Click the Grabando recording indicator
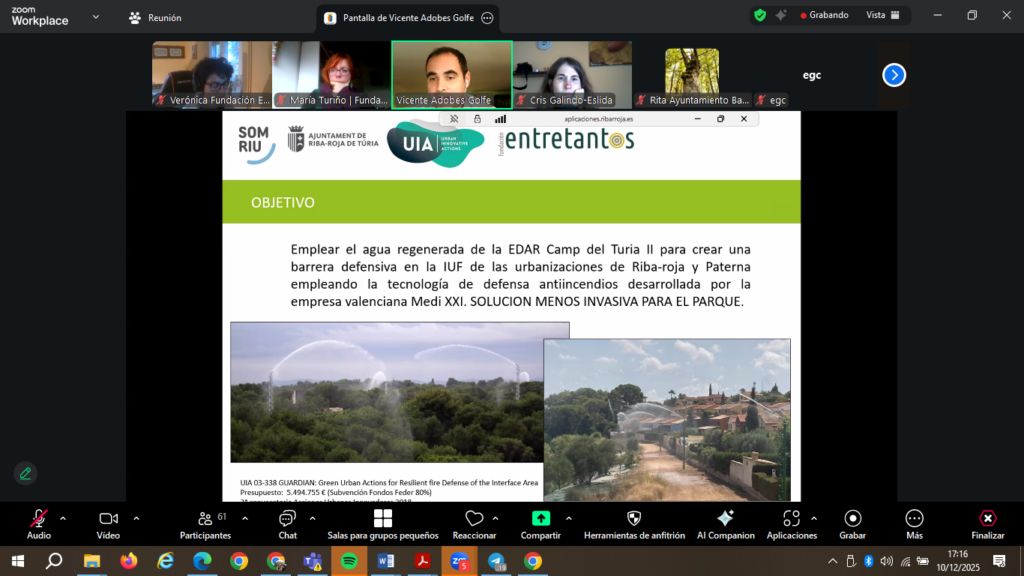 click(824, 15)
